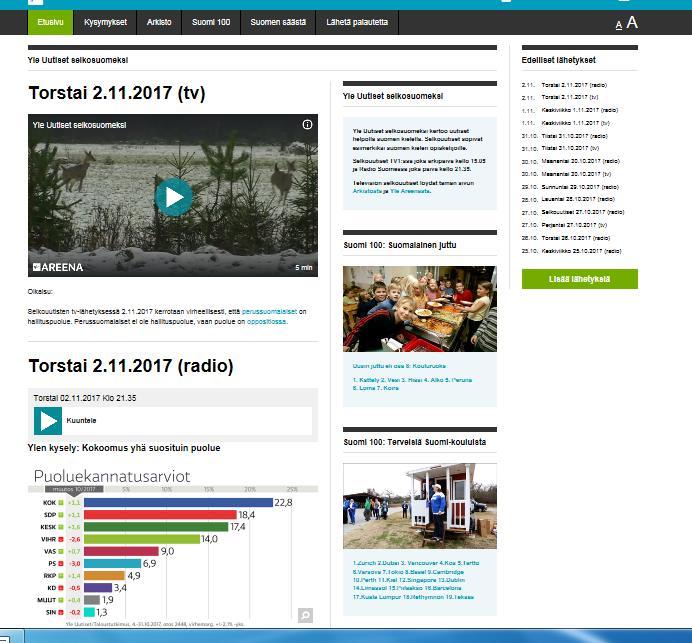692x643 pixels.
Task: Play the radio broadcast Kuuntele button
Action: click(48, 421)
